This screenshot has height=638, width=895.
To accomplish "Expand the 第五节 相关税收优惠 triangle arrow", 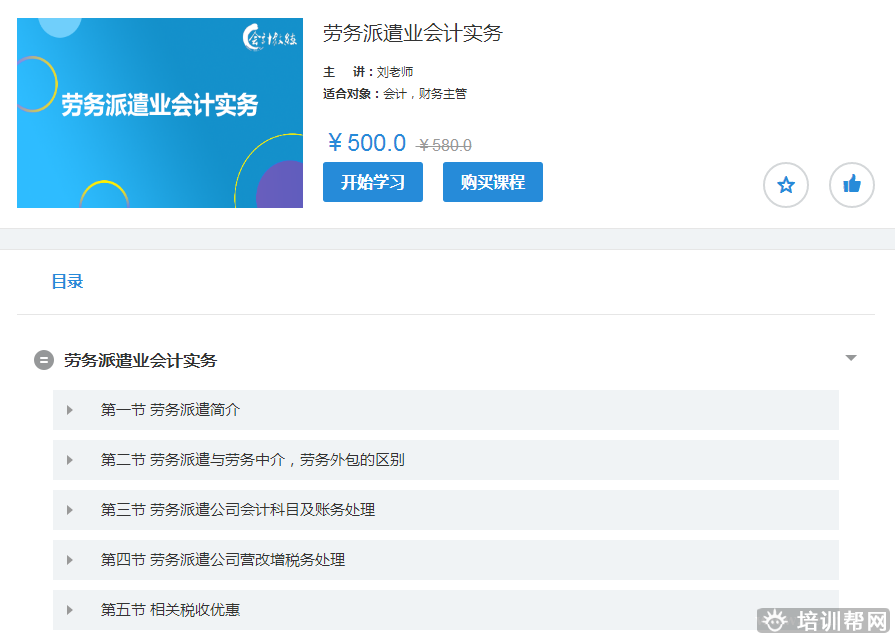I will coord(70,610).
